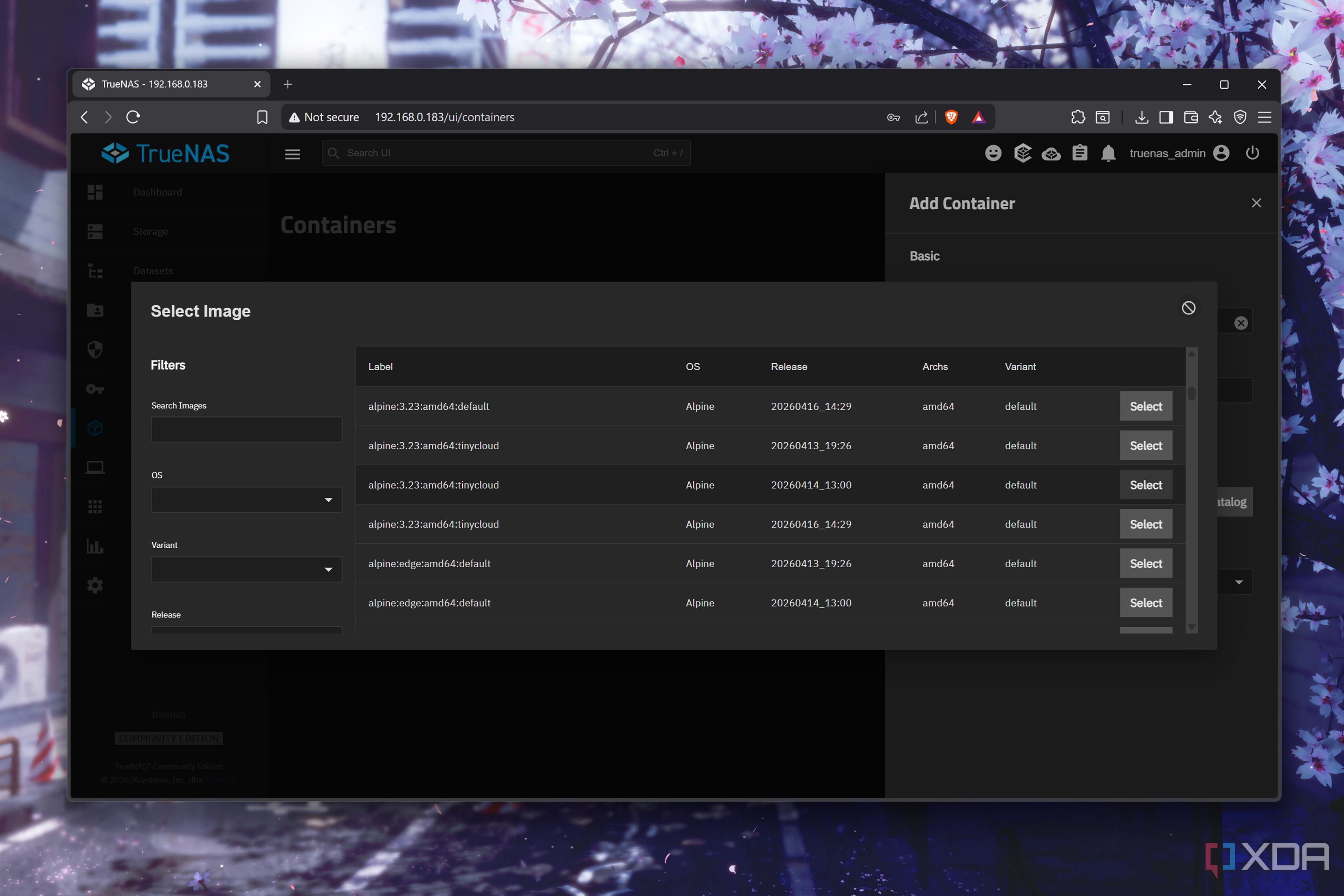This screenshot has width=1344, height=896.
Task: Click the Reporting chart sidebar icon
Action: click(x=95, y=546)
